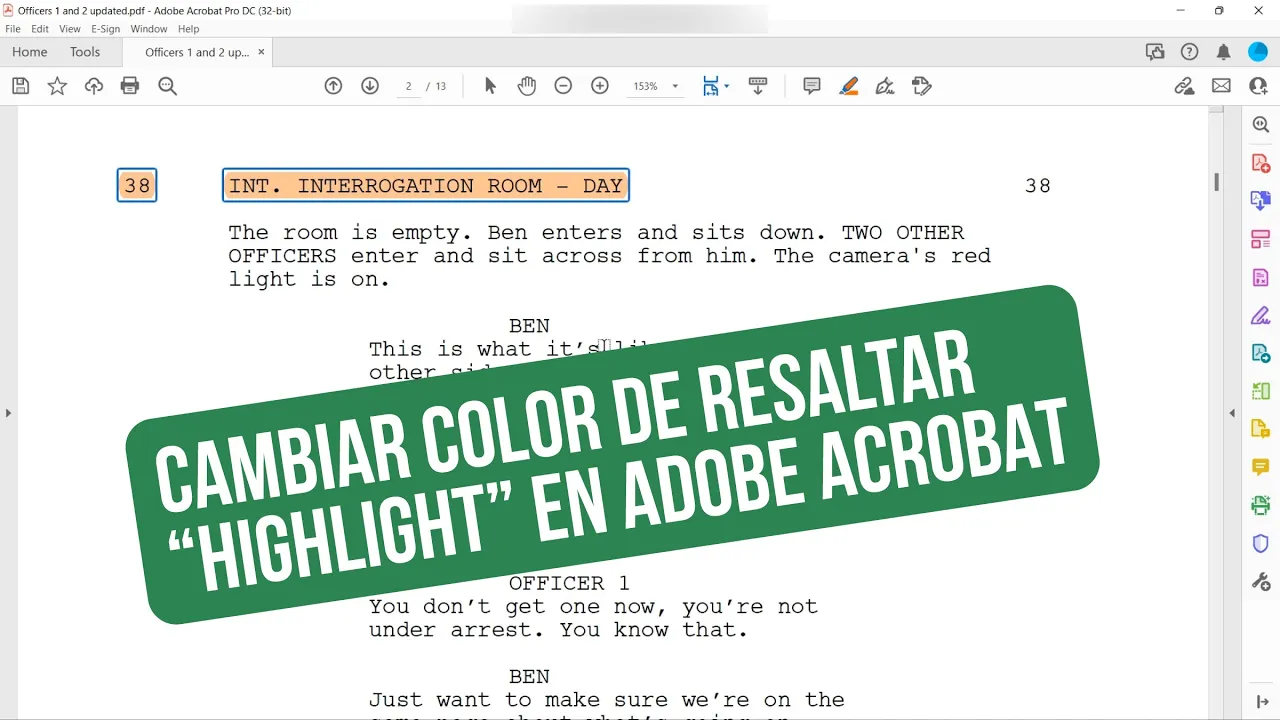This screenshot has height=720, width=1280.
Task: Open the Edit menu
Action: (40, 29)
